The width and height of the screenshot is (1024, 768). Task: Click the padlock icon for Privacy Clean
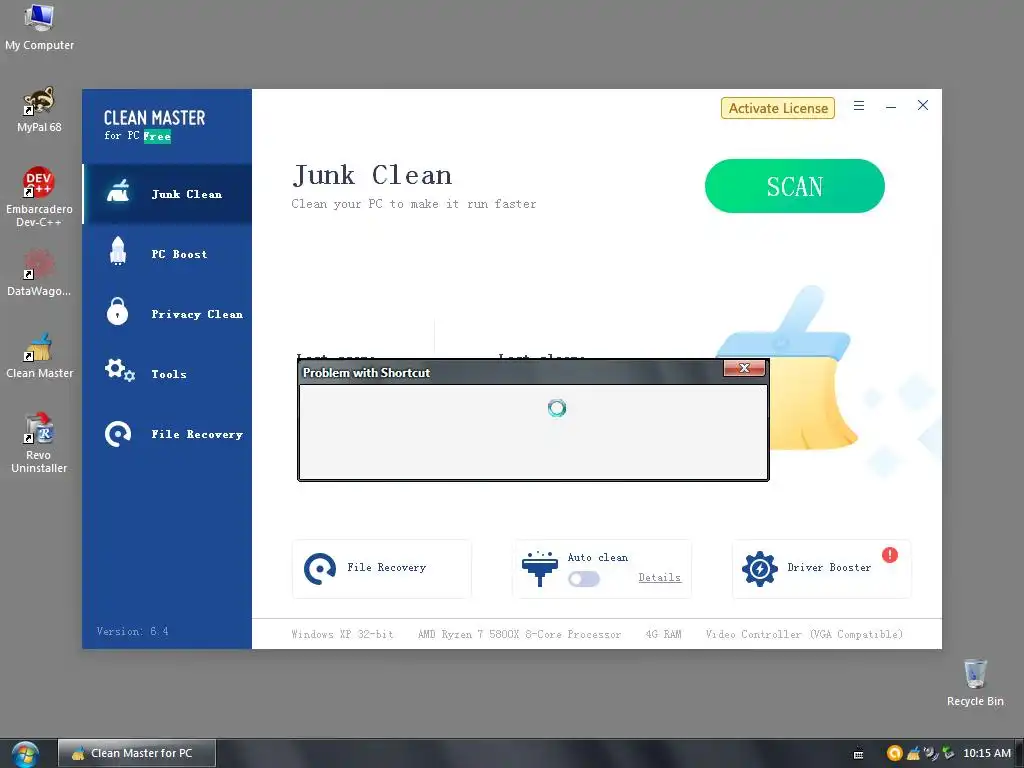[118, 311]
